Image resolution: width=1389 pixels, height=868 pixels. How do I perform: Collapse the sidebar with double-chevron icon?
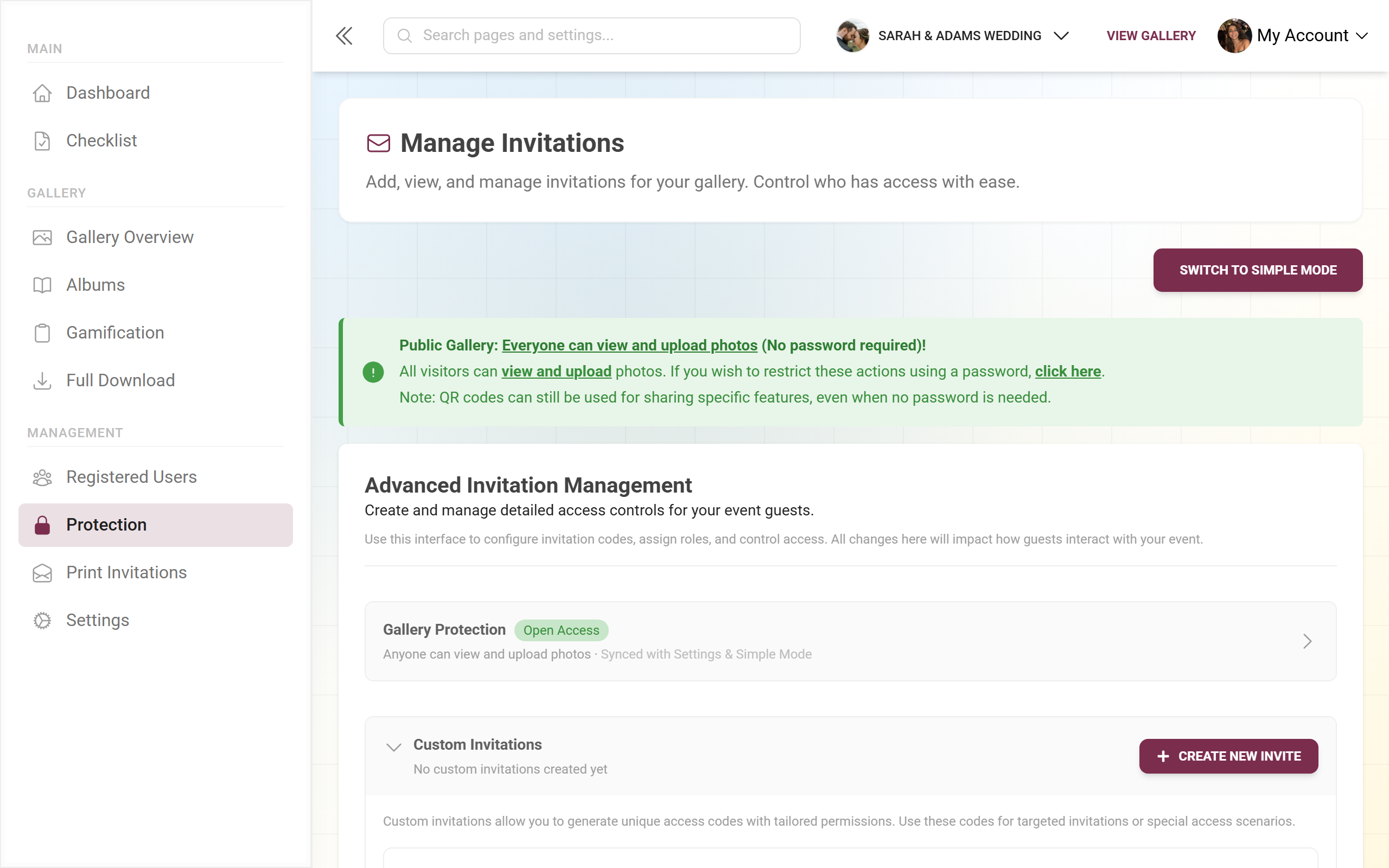pyautogui.click(x=344, y=36)
